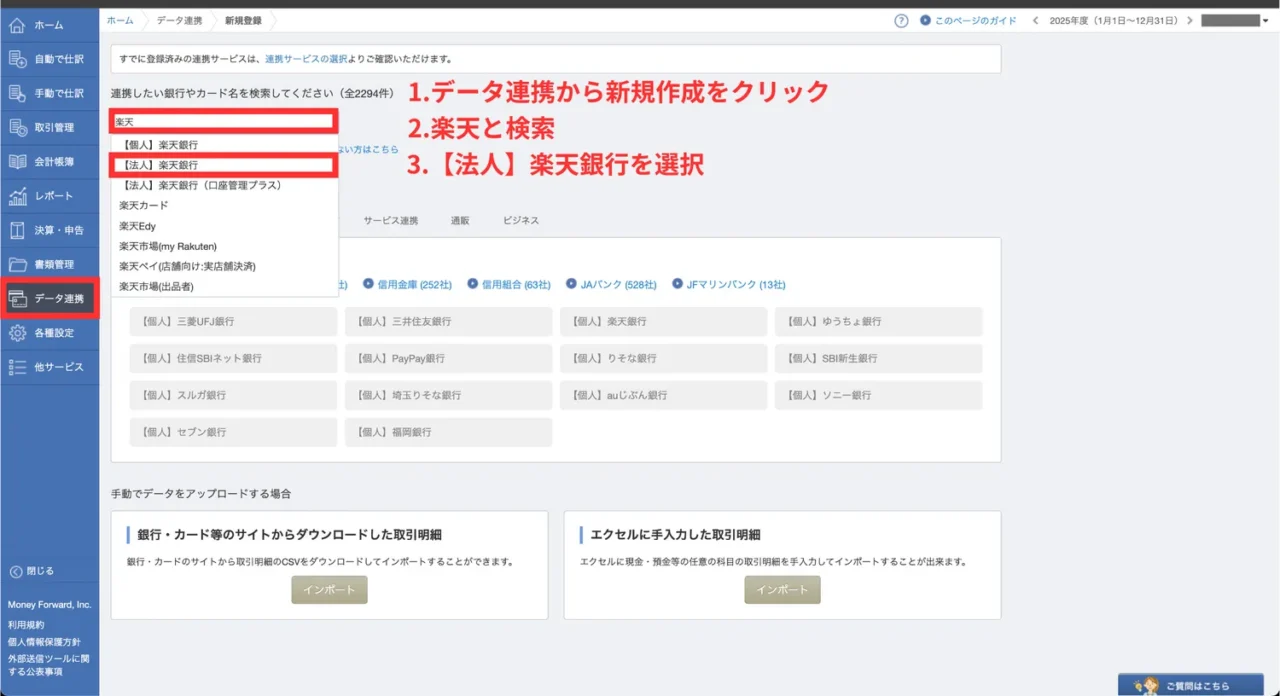
Task: Switch to the ビジネス tab
Action: tap(520, 220)
